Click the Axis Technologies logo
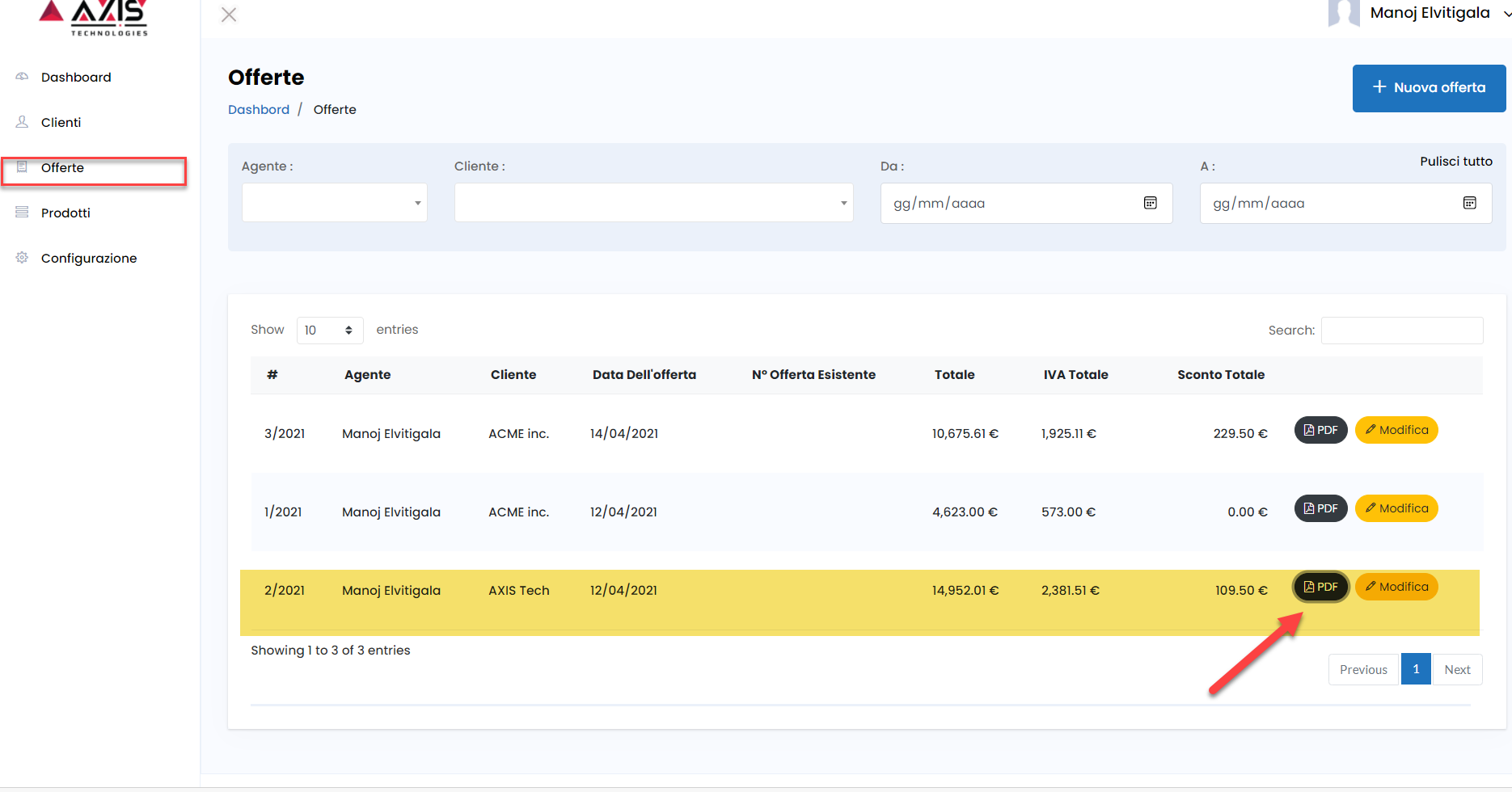 point(94,17)
